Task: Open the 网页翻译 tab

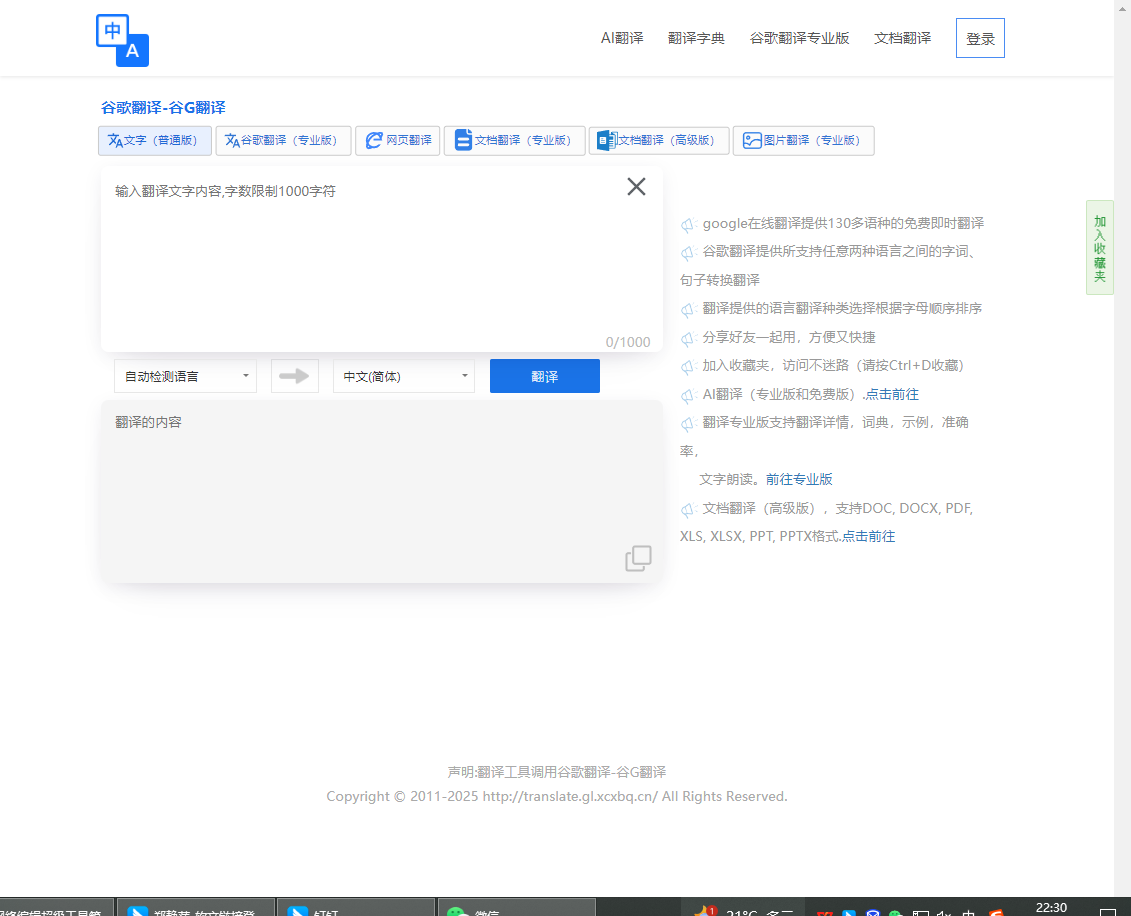Action: point(398,141)
